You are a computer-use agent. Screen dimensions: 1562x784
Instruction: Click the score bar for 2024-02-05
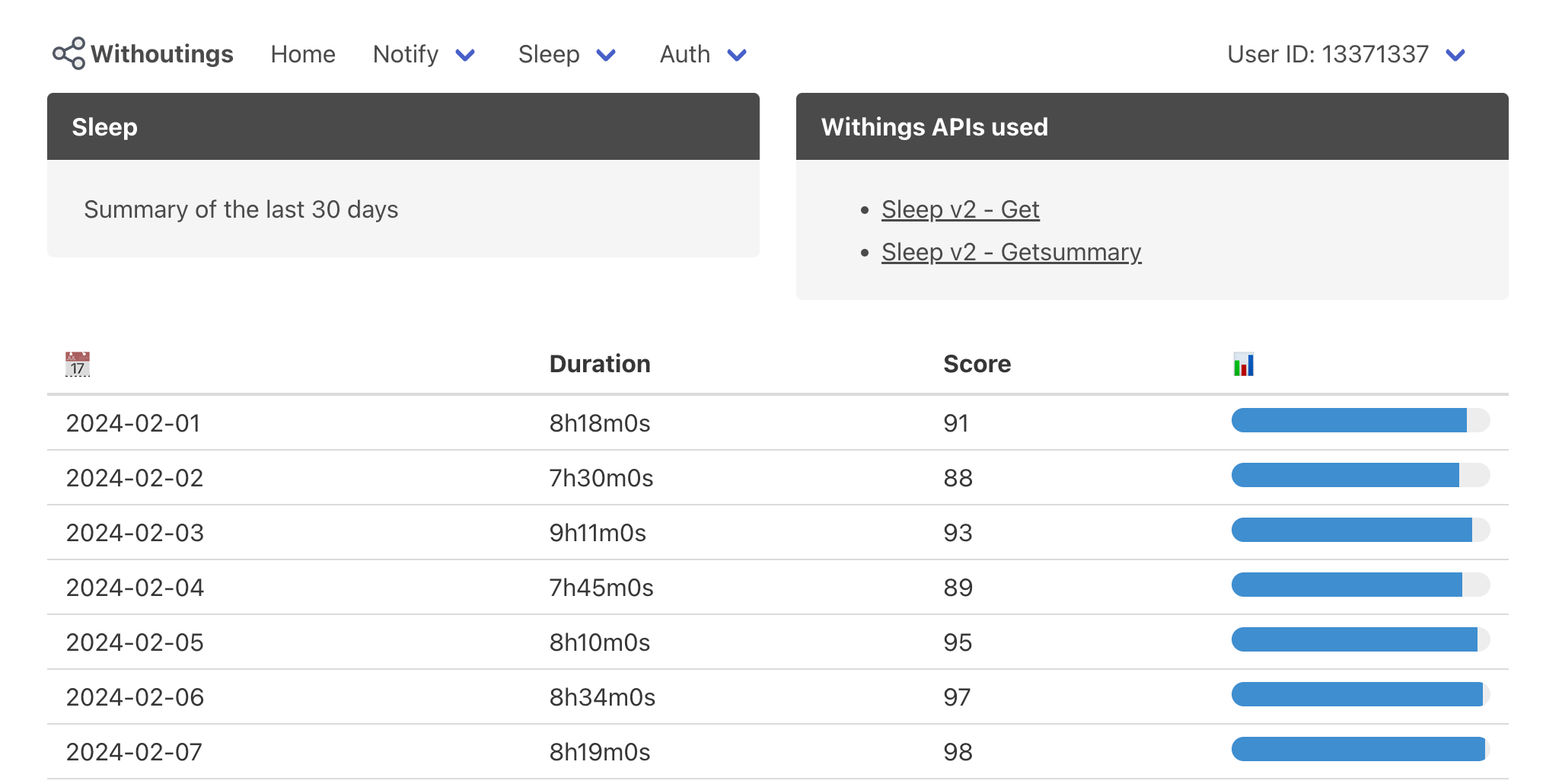[1360, 640]
